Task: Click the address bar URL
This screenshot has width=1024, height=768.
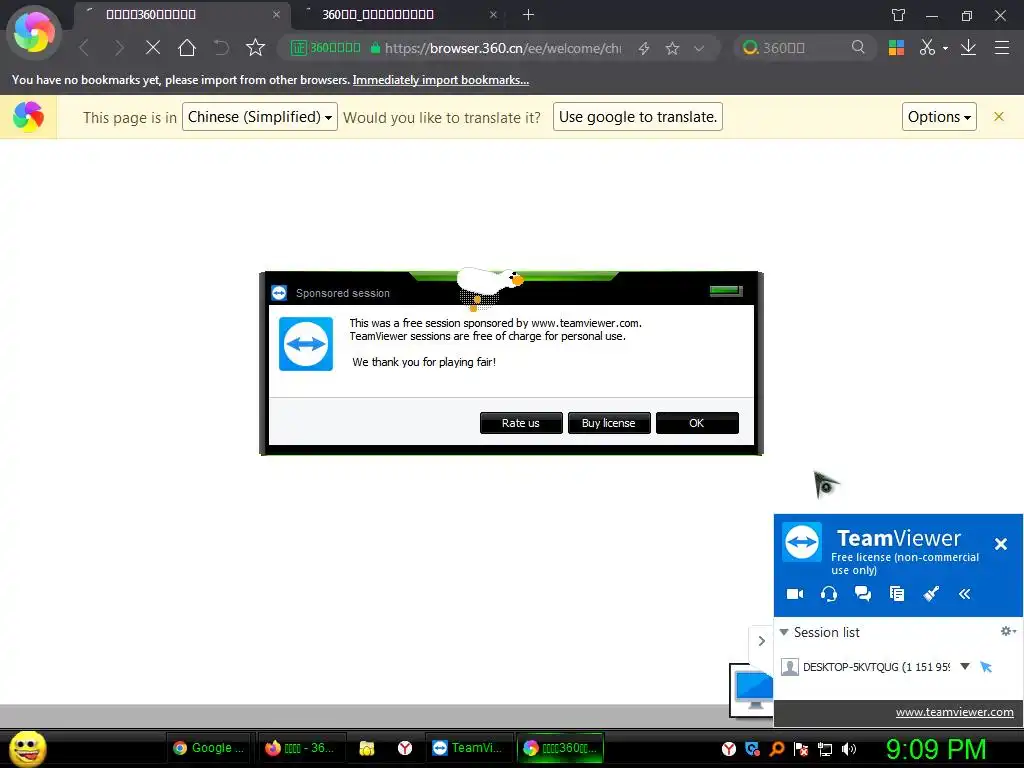Action: [x=503, y=48]
